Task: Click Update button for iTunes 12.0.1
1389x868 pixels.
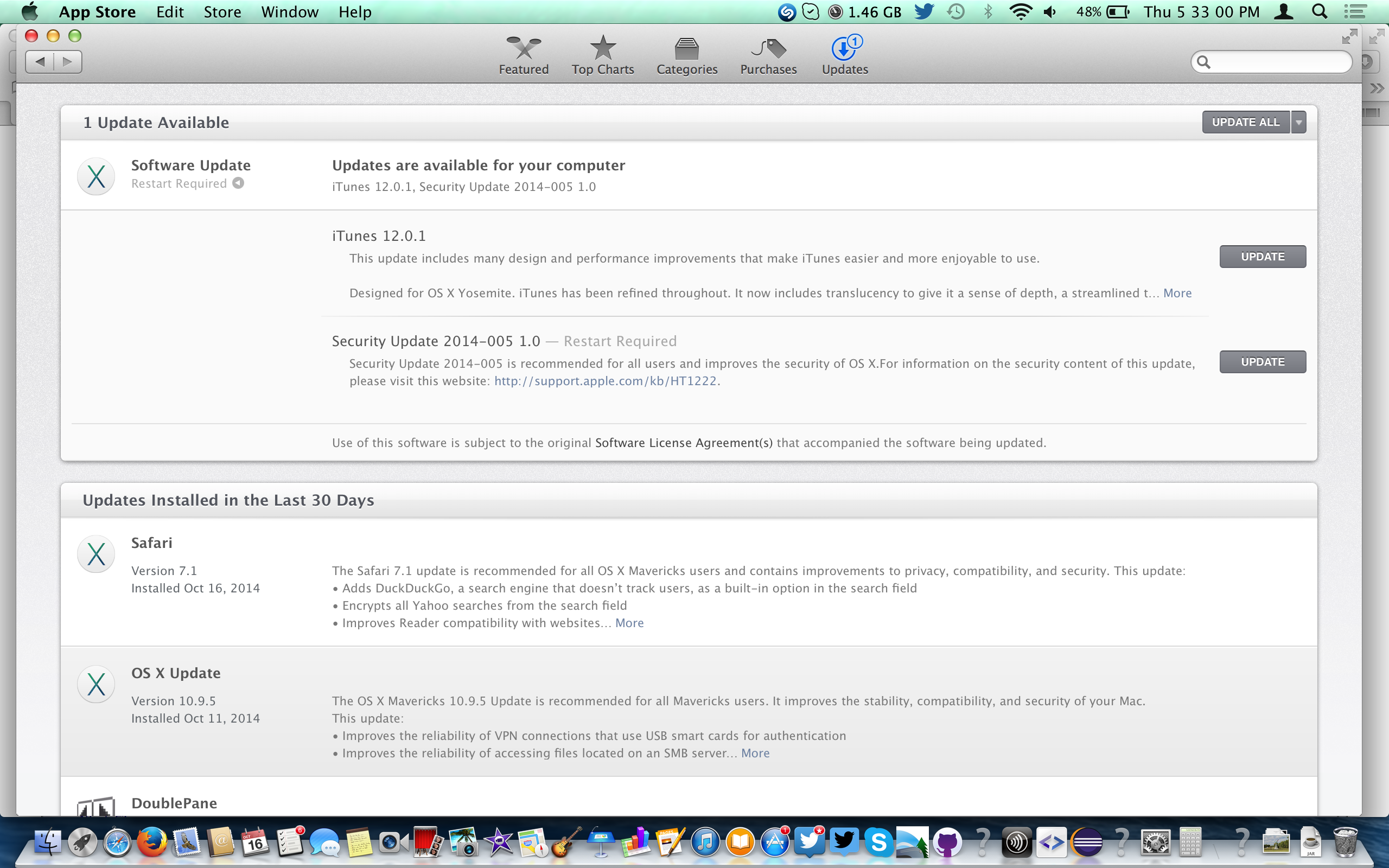Action: (1262, 257)
